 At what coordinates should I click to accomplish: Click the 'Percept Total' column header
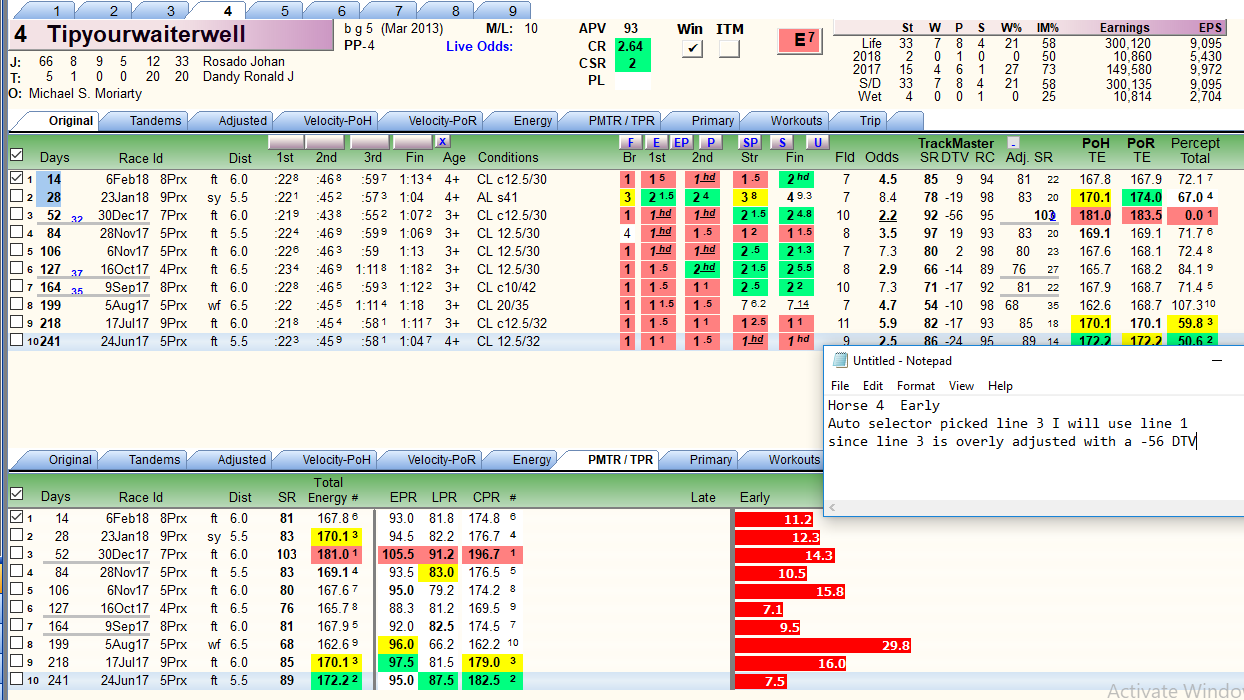1195,150
